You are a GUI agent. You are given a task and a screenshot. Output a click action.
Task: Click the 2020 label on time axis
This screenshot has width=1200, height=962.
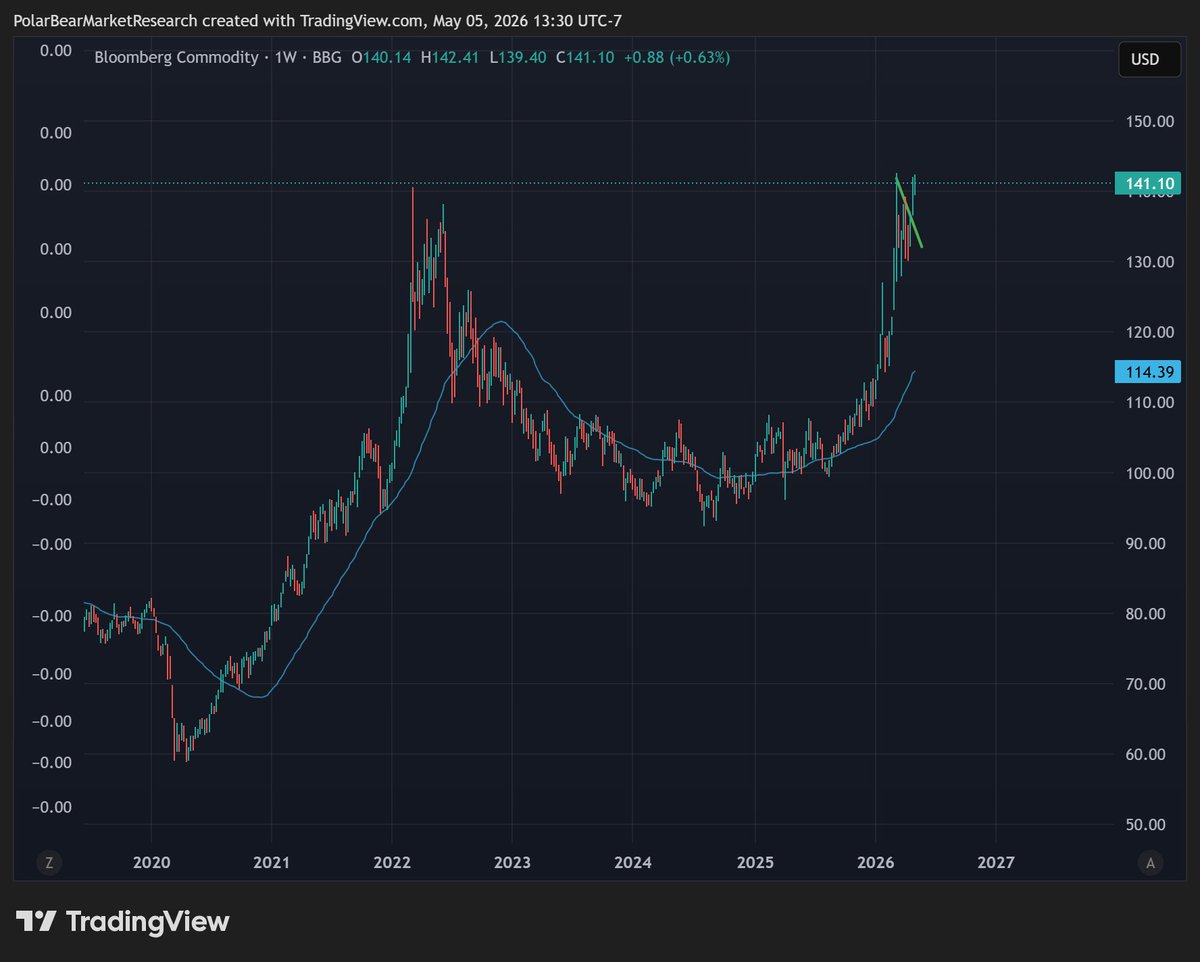click(x=150, y=862)
